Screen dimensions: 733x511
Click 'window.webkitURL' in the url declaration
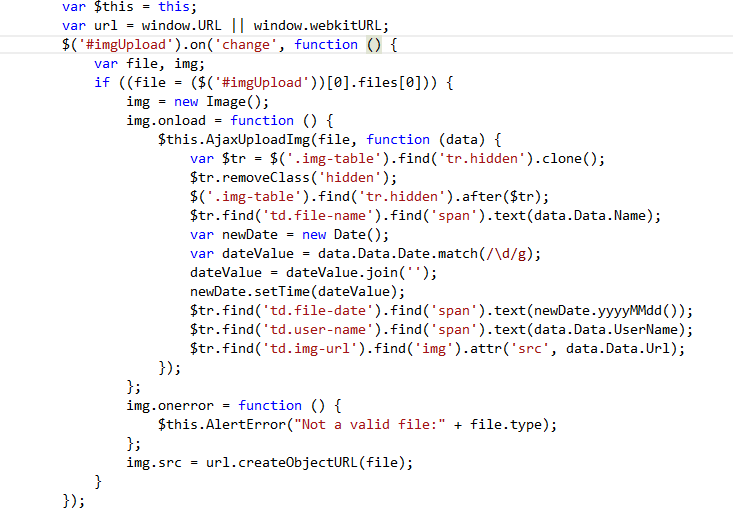point(317,26)
